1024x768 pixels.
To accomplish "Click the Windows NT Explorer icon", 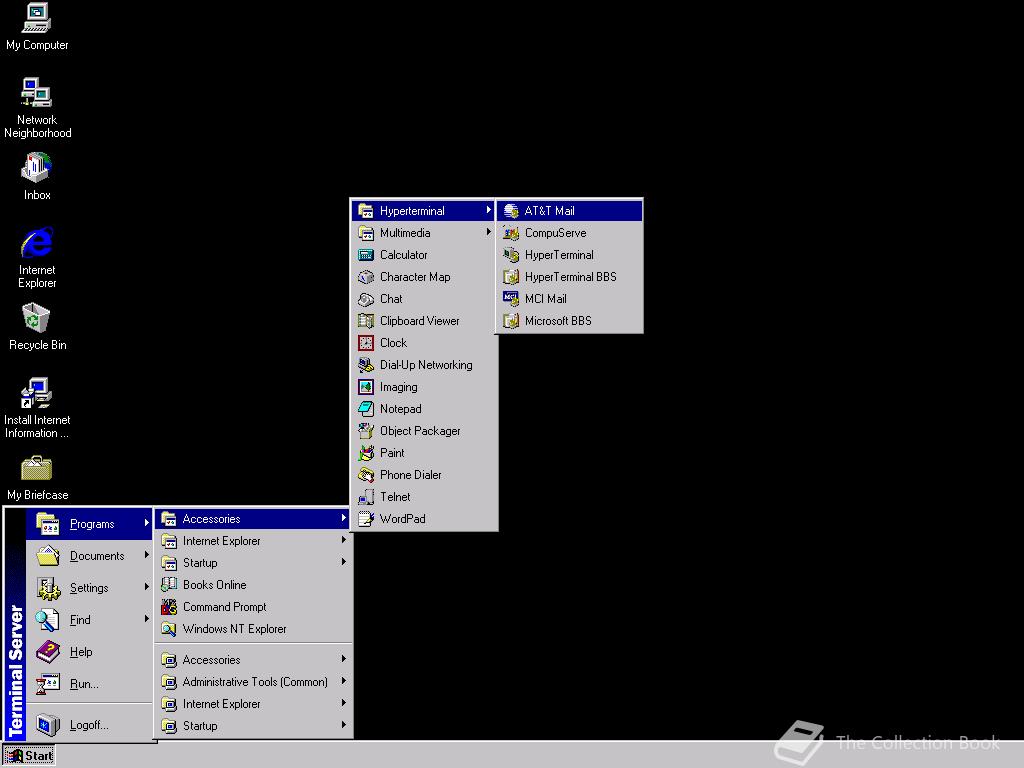I will point(168,629).
